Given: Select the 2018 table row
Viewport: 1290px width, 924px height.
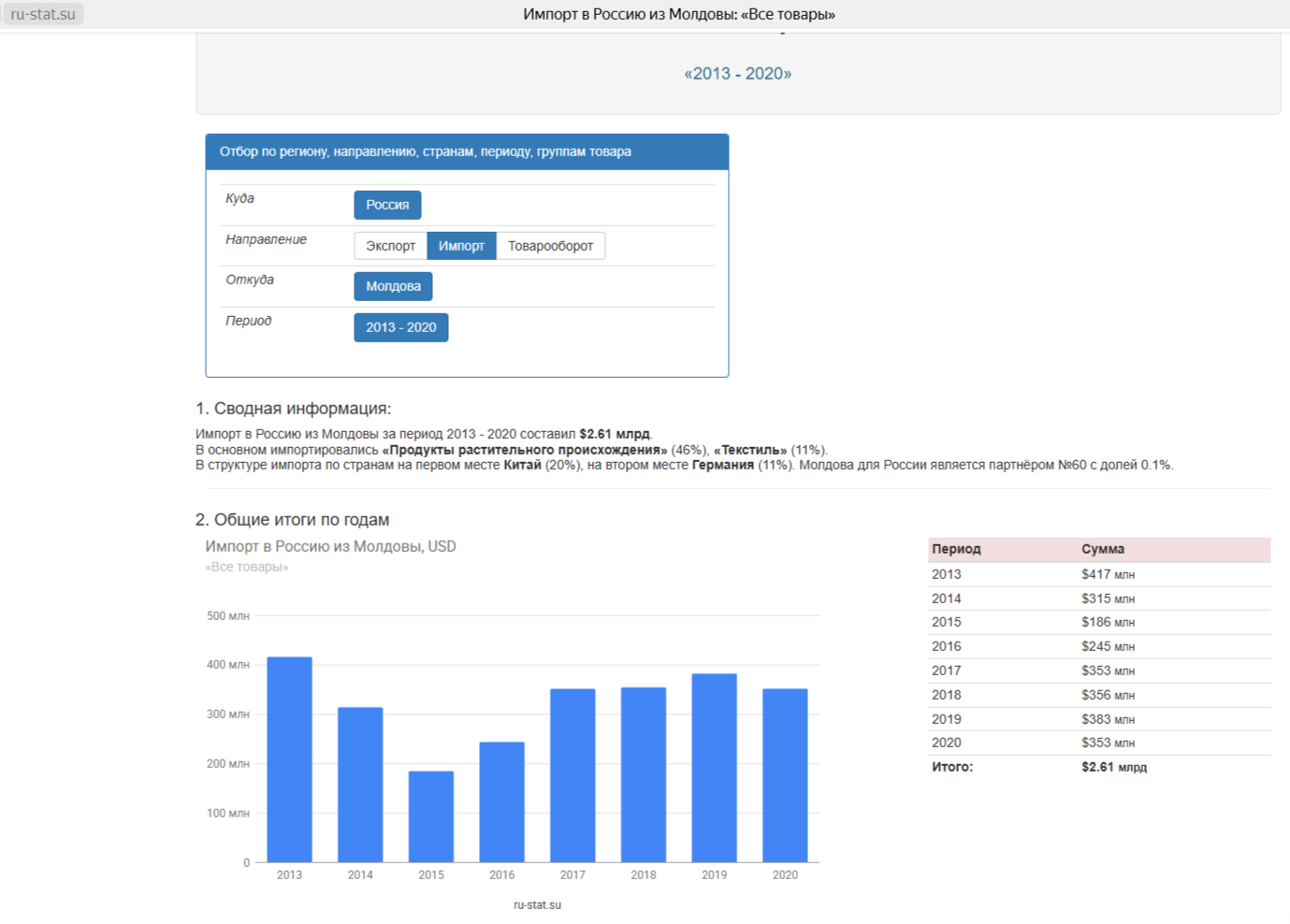Looking at the screenshot, I should (x=1098, y=695).
